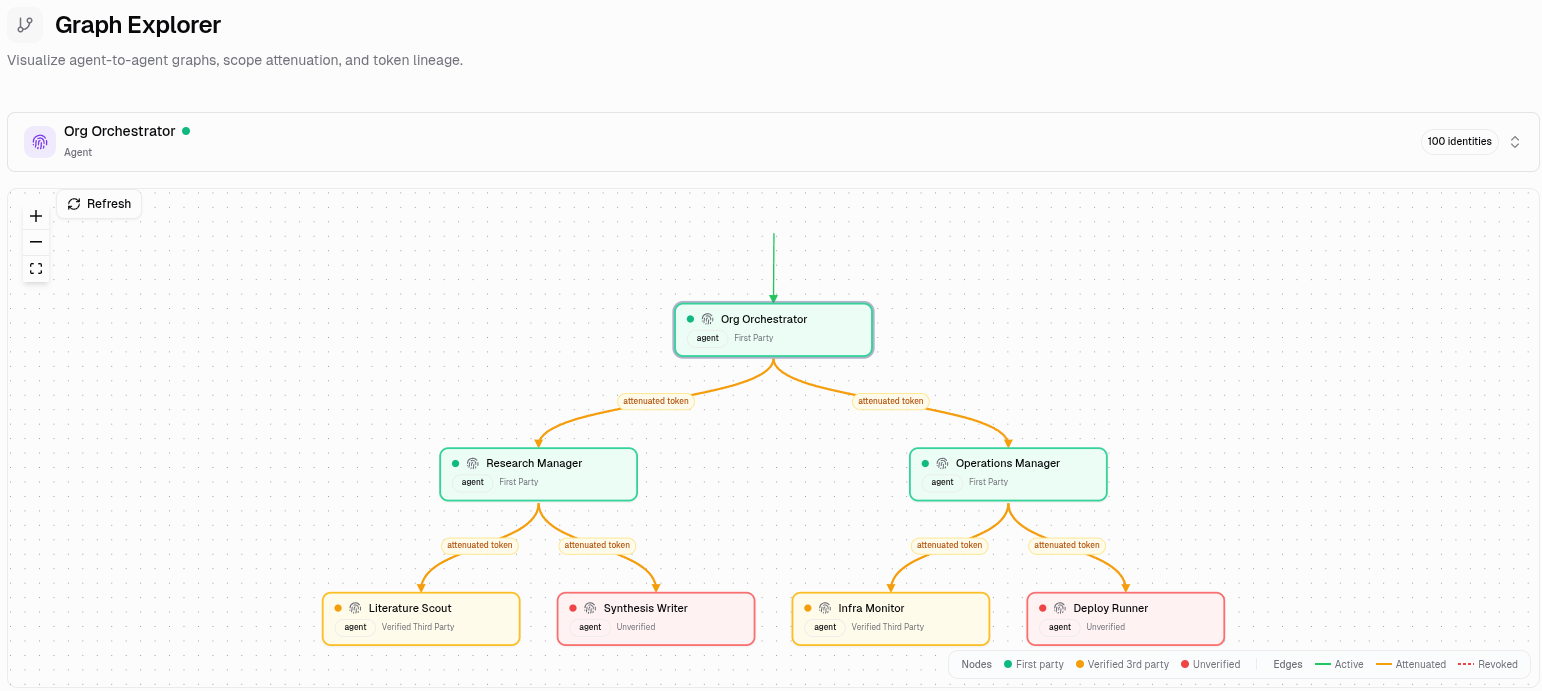The width and height of the screenshot is (1542, 691).
Task: Click Verified Third Party text on Infra Monitor
Action: pyautogui.click(x=888, y=627)
